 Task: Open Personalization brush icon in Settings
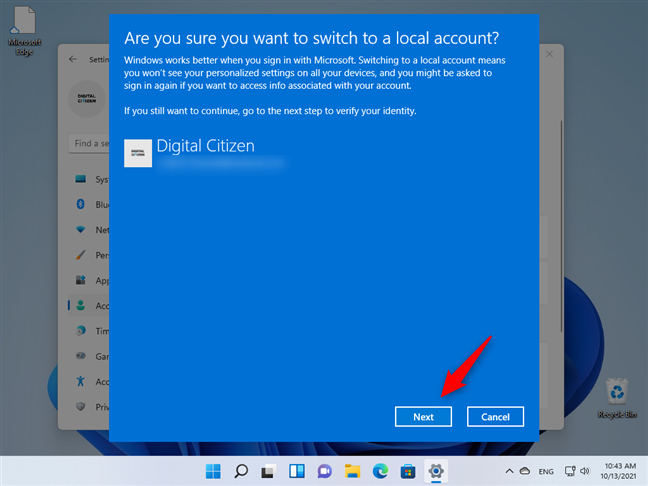81,255
